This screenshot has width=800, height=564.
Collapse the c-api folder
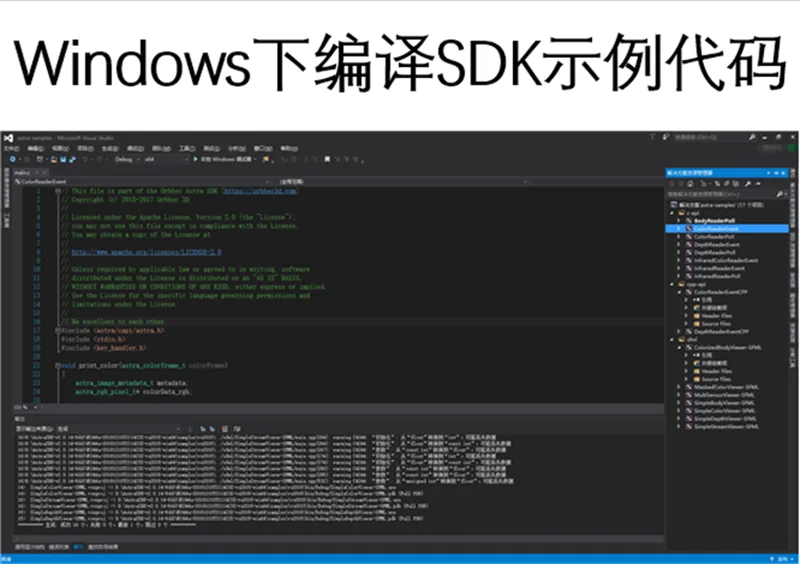672,213
